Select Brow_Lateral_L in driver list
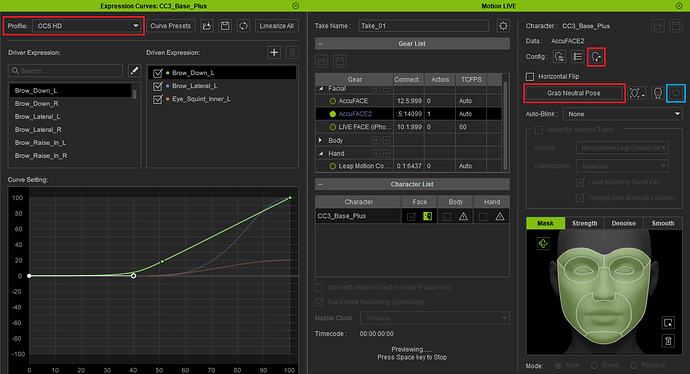 (x=70, y=117)
